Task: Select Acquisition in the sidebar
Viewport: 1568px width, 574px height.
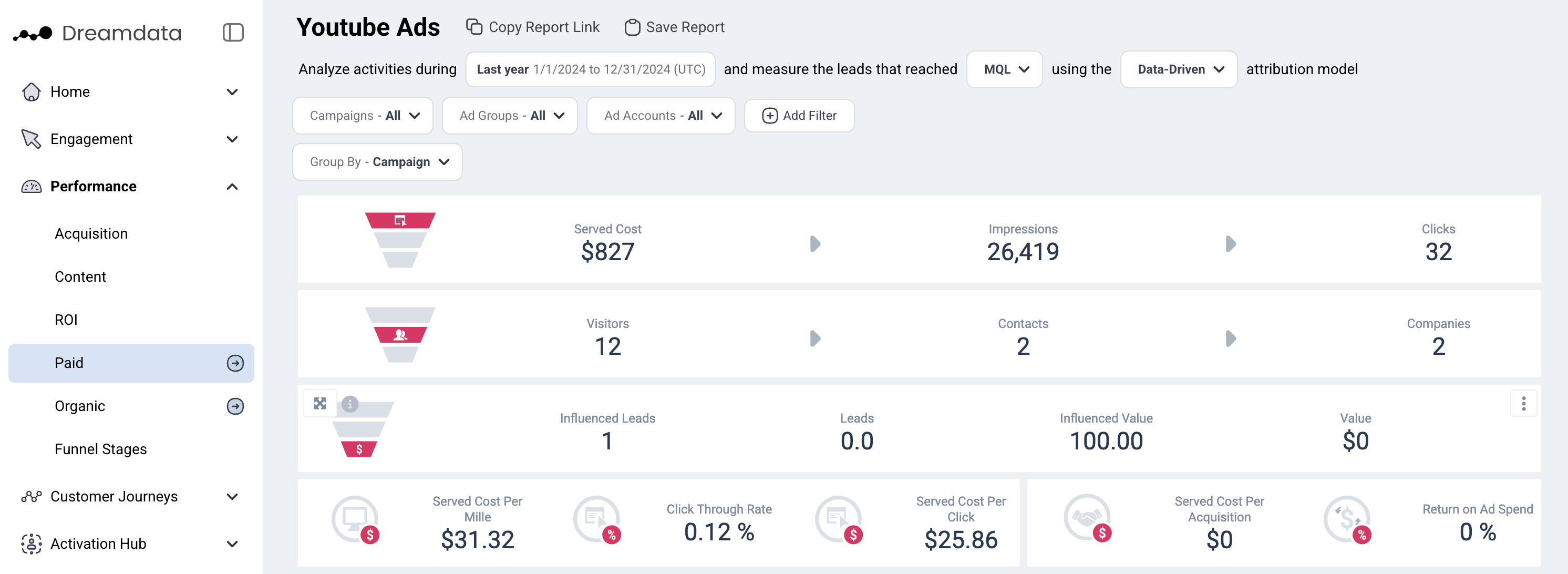Action: tap(91, 234)
